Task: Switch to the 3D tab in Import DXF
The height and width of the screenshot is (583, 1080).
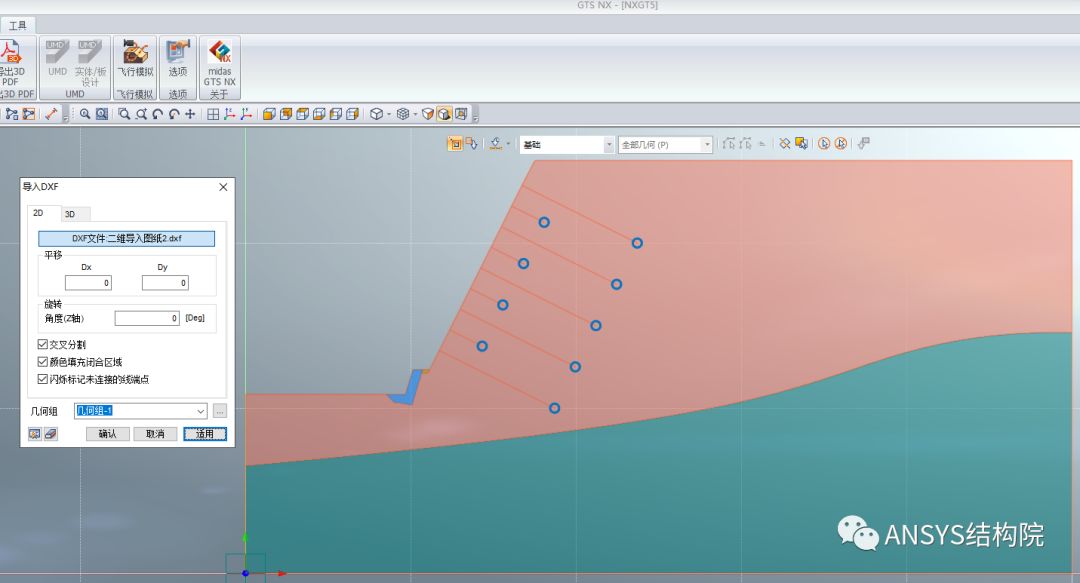Action: pos(70,214)
